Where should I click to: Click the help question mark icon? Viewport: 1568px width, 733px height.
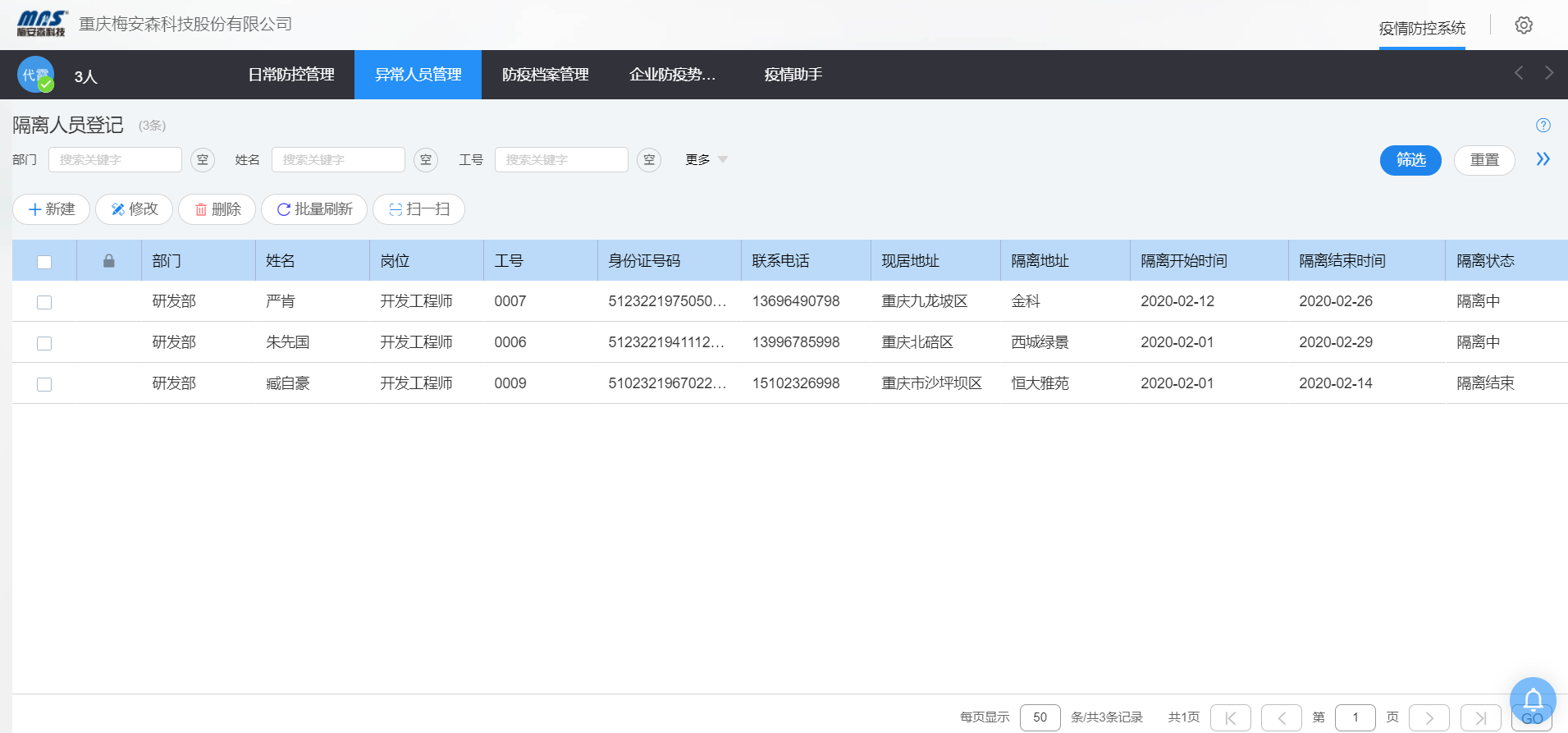tap(1543, 126)
